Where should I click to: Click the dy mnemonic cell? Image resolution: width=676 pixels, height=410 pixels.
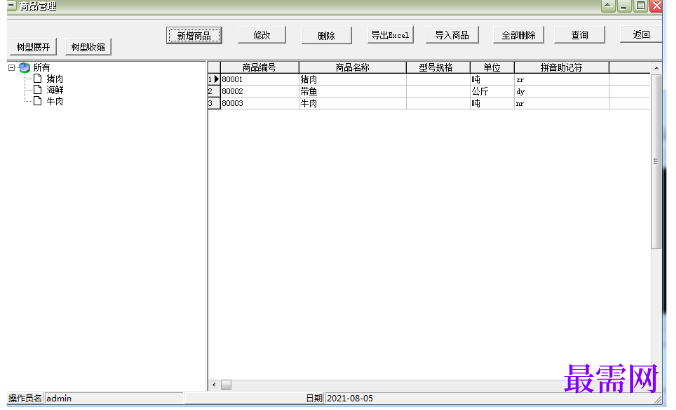pyautogui.click(x=561, y=91)
